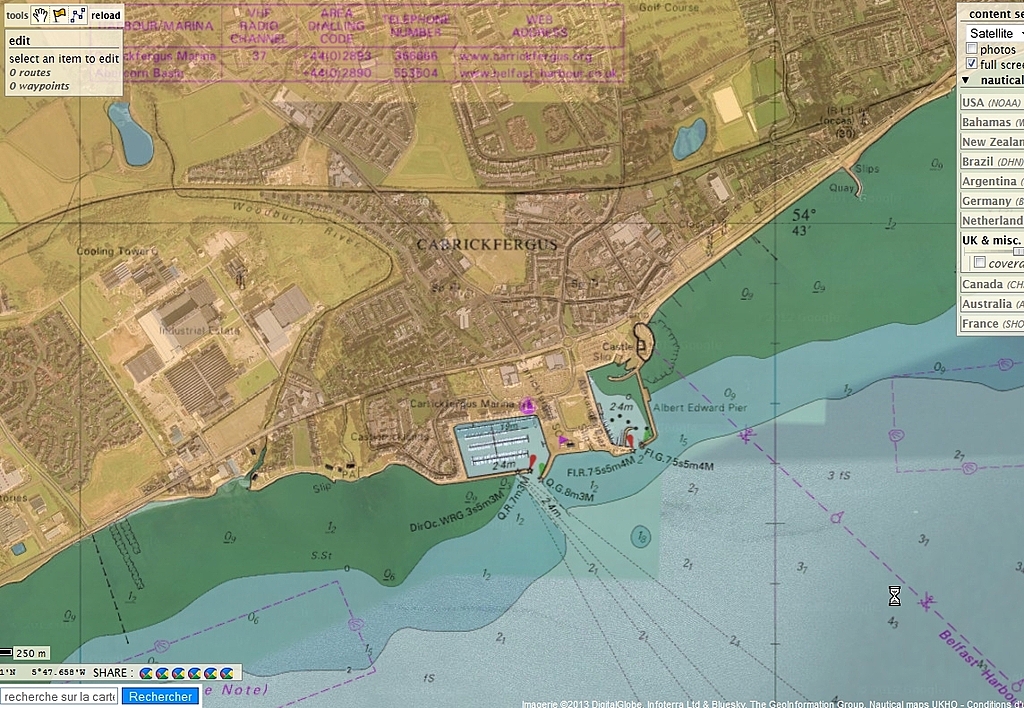Expand the Argentina charts section
Screen dimensions: 1024x708
click(992, 181)
